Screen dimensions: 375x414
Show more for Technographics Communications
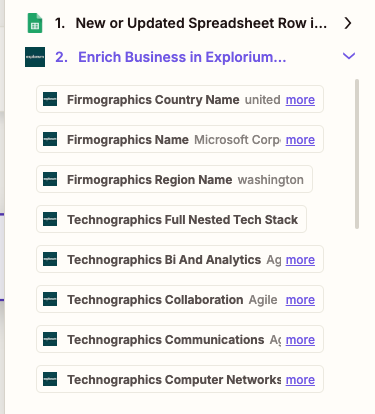(300, 340)
